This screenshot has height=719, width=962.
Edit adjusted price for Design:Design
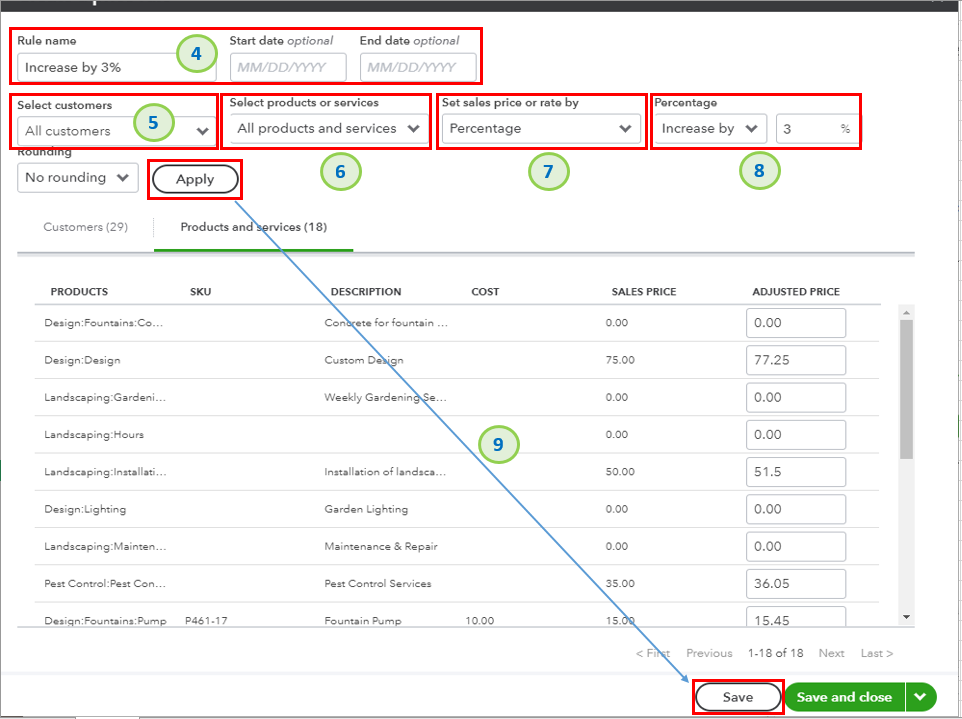point(796,360)
